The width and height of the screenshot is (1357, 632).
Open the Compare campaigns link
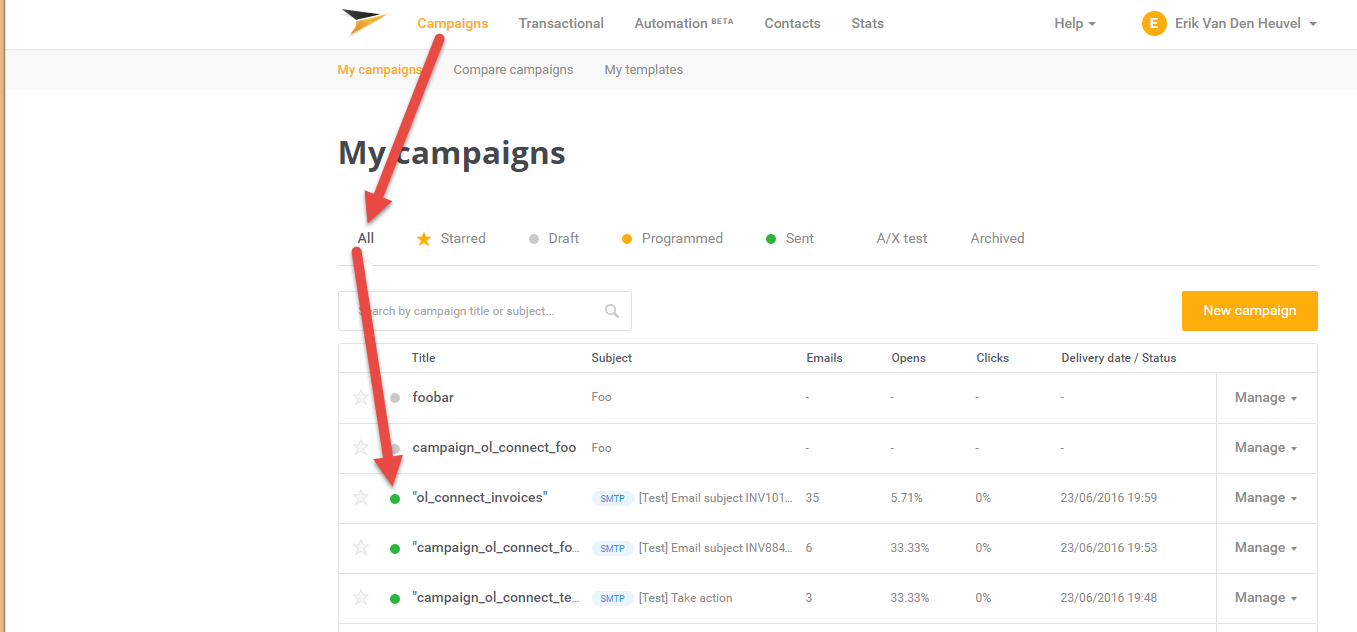point(513,70)
